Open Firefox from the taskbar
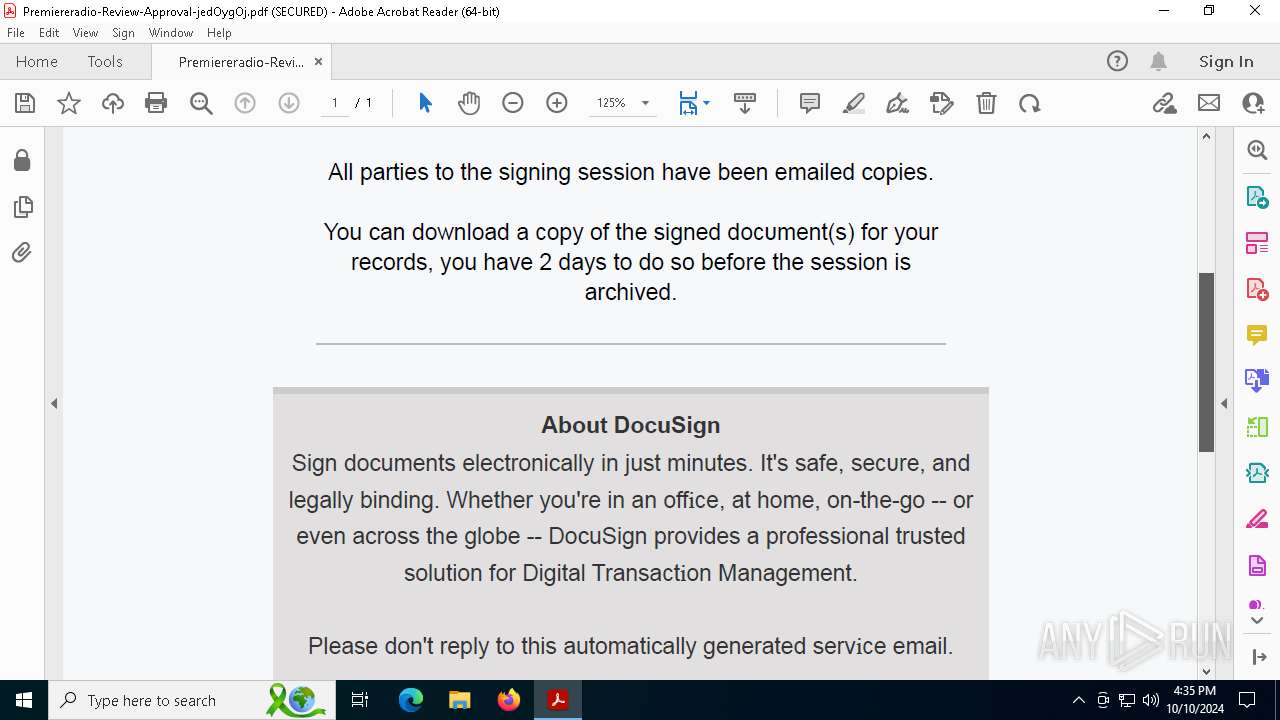1280x720 pixels. point(509,700)
